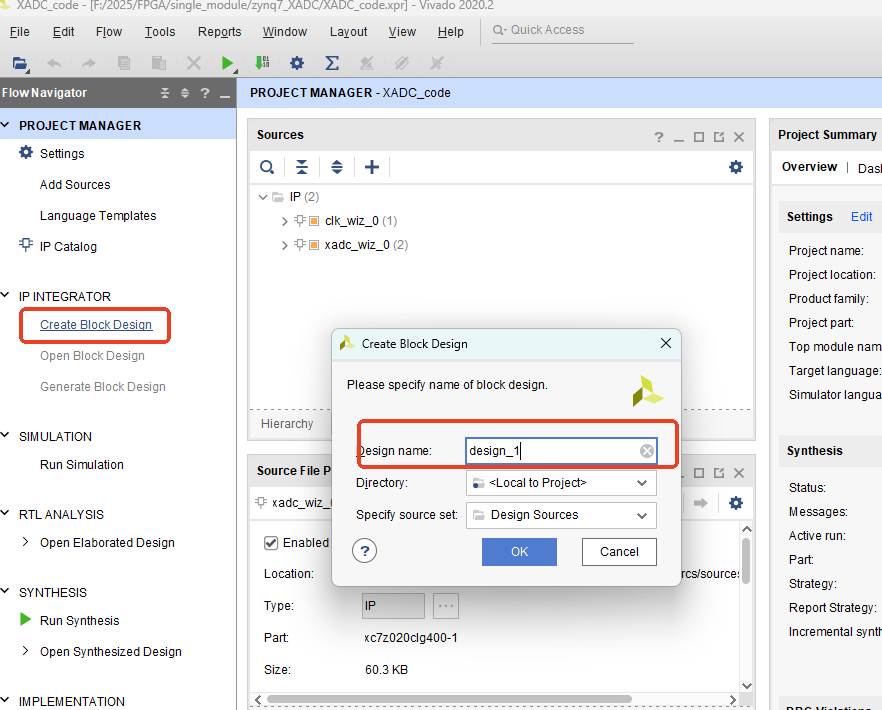
Task: Expand all in Flow Navigator header
Action: (x=184, y=93)
